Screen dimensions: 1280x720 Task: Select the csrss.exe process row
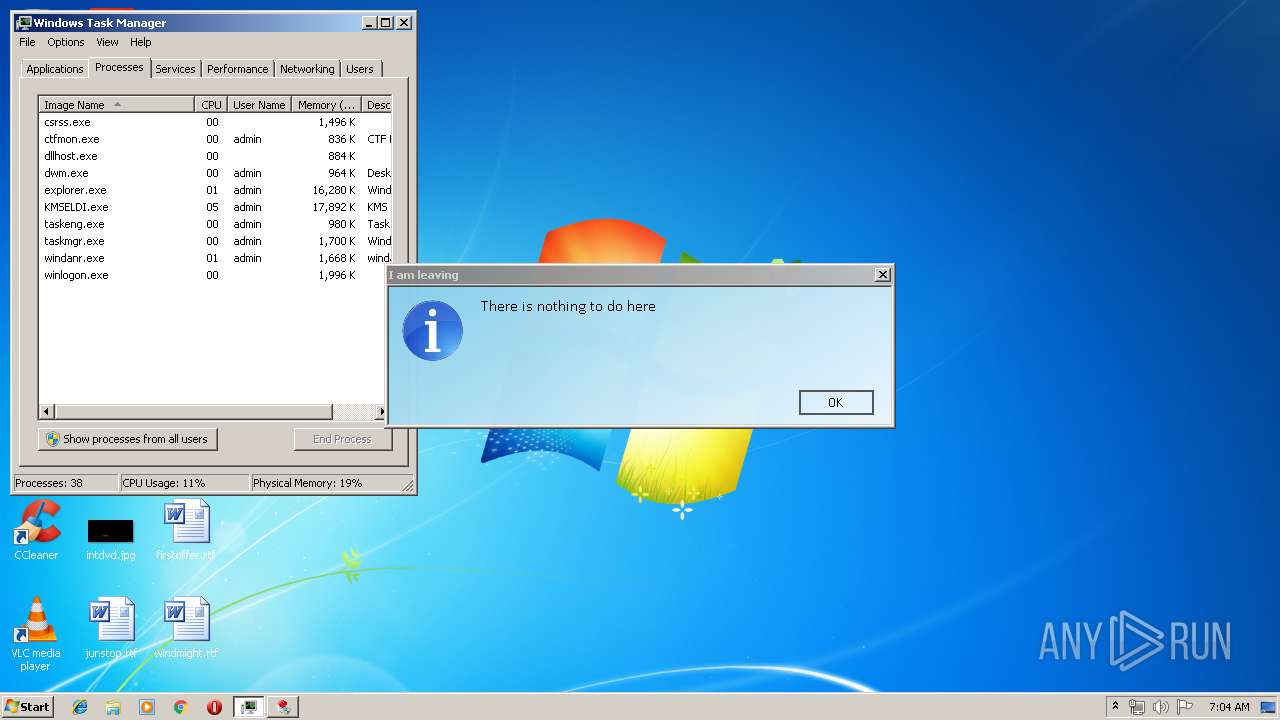[214, 122]
